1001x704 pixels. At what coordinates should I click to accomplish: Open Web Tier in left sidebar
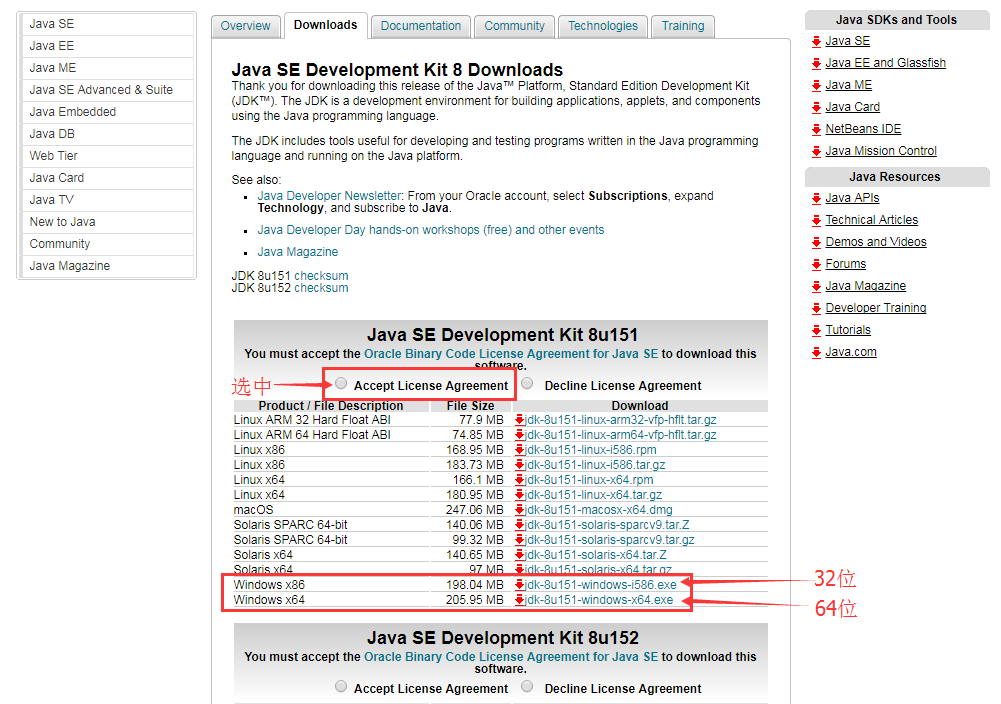107,156
